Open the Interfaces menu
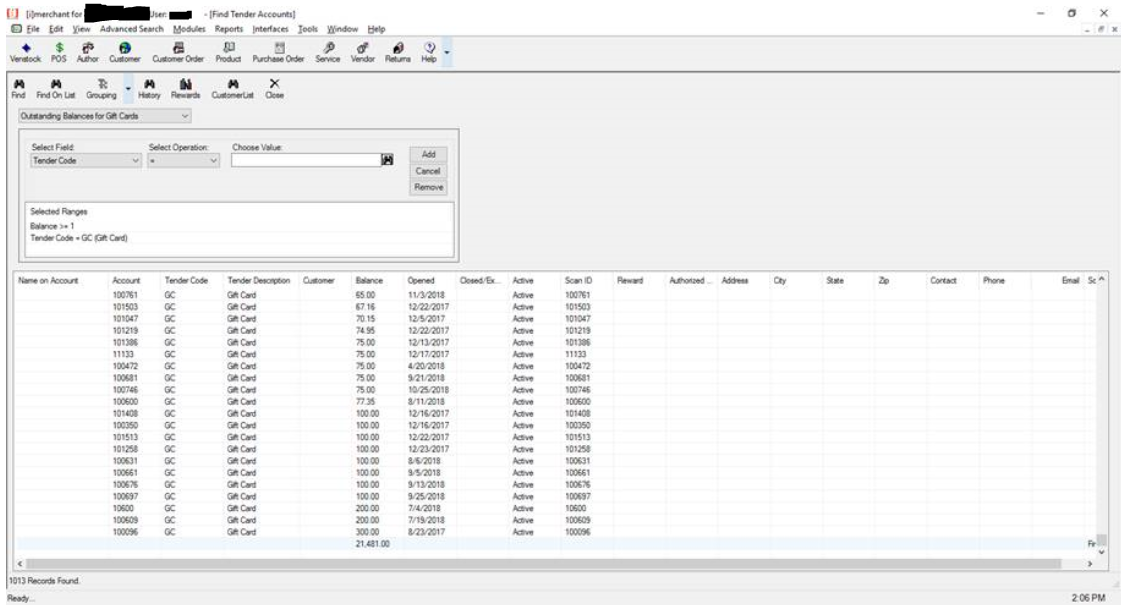Viewport: 1127px width, 610px height. [x=270, y=29]
